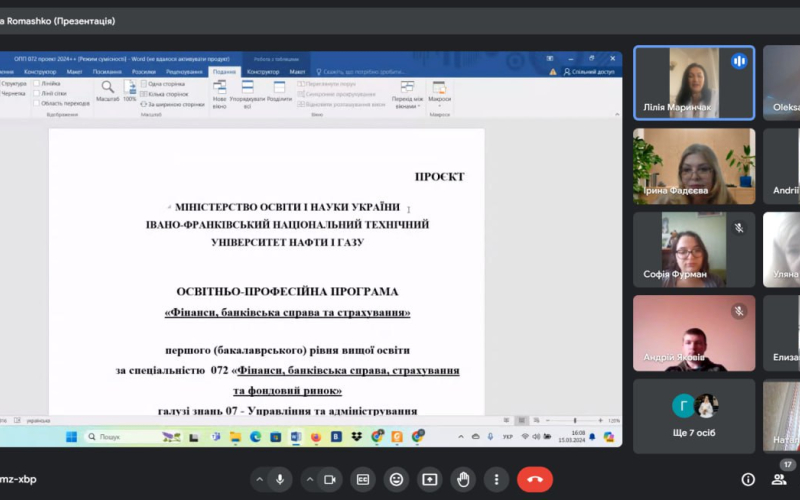The height and width of the screenshot is (500, 800).
Task: Click Структура view in Word ribbon
Action: coord(14,83)
